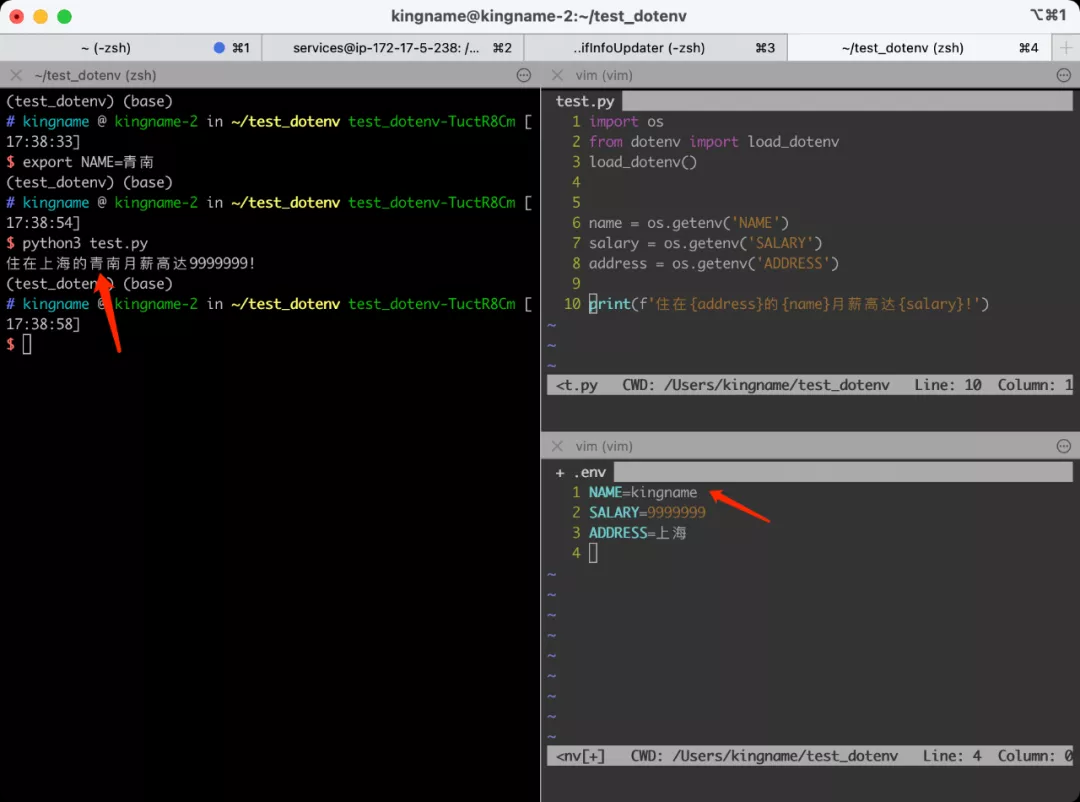Open the options menu of the test.py vim pane
Screen dimensions: 1080x802
coord(1063,75)
